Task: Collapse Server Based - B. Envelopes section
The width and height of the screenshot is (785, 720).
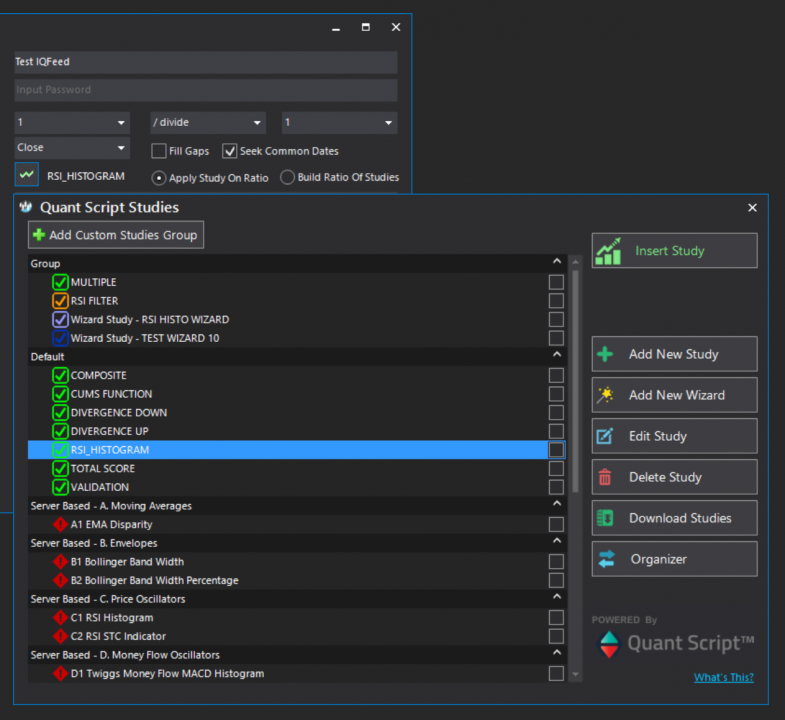Action: (x=557, y=541)
